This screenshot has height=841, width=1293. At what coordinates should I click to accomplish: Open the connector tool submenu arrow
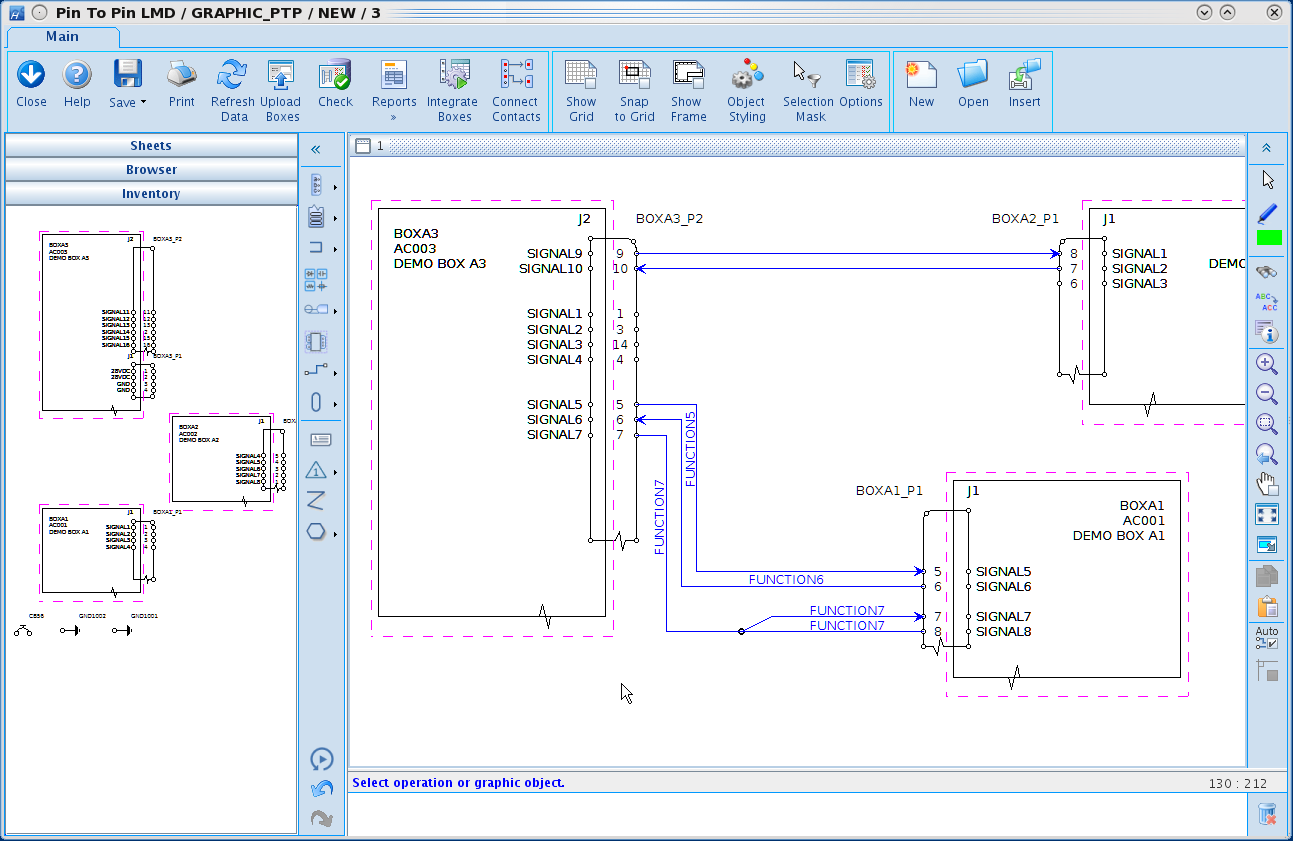[x=335, y=187]
